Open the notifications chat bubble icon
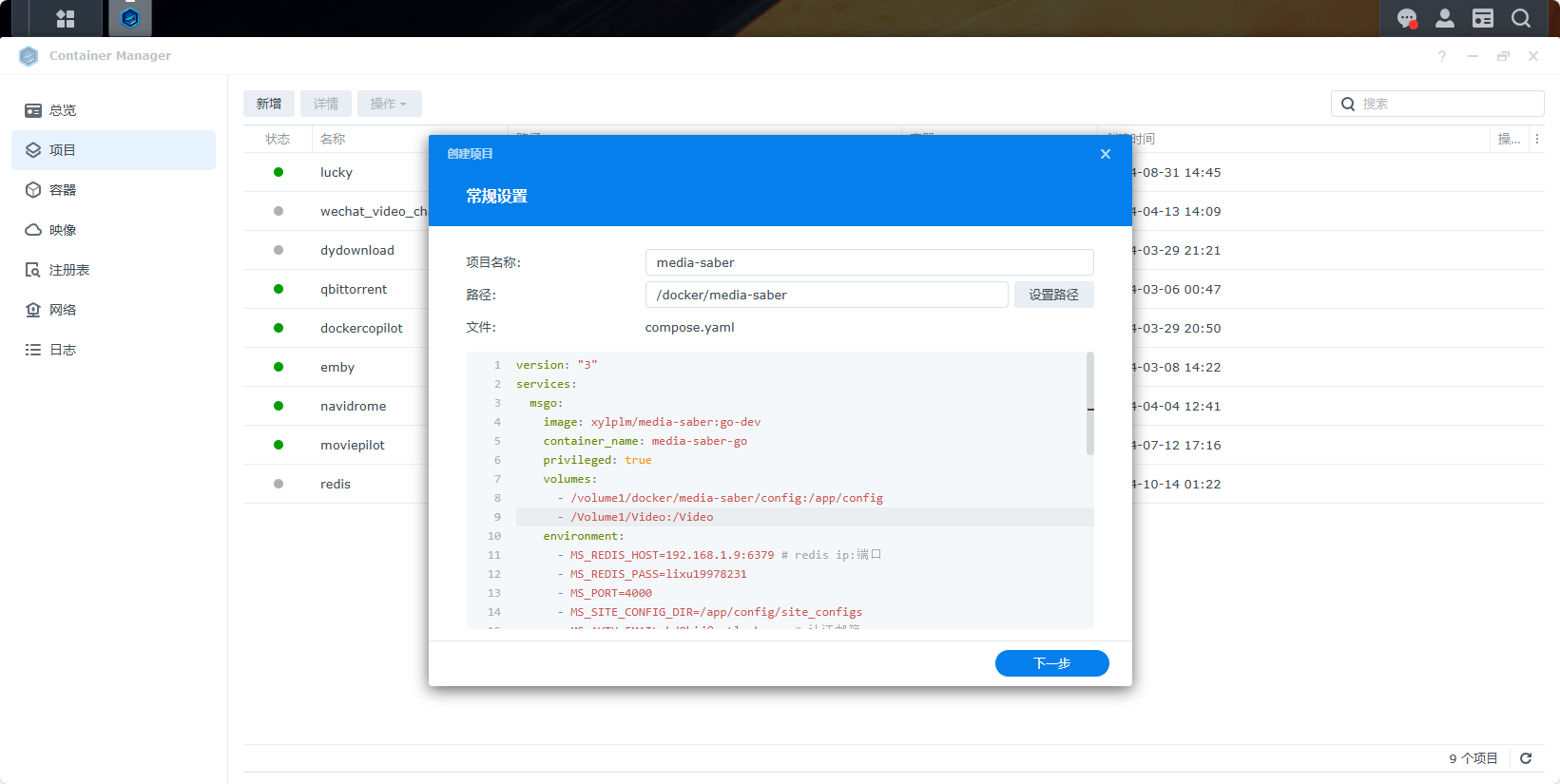1560x784 pixels. click(1407, 18)
